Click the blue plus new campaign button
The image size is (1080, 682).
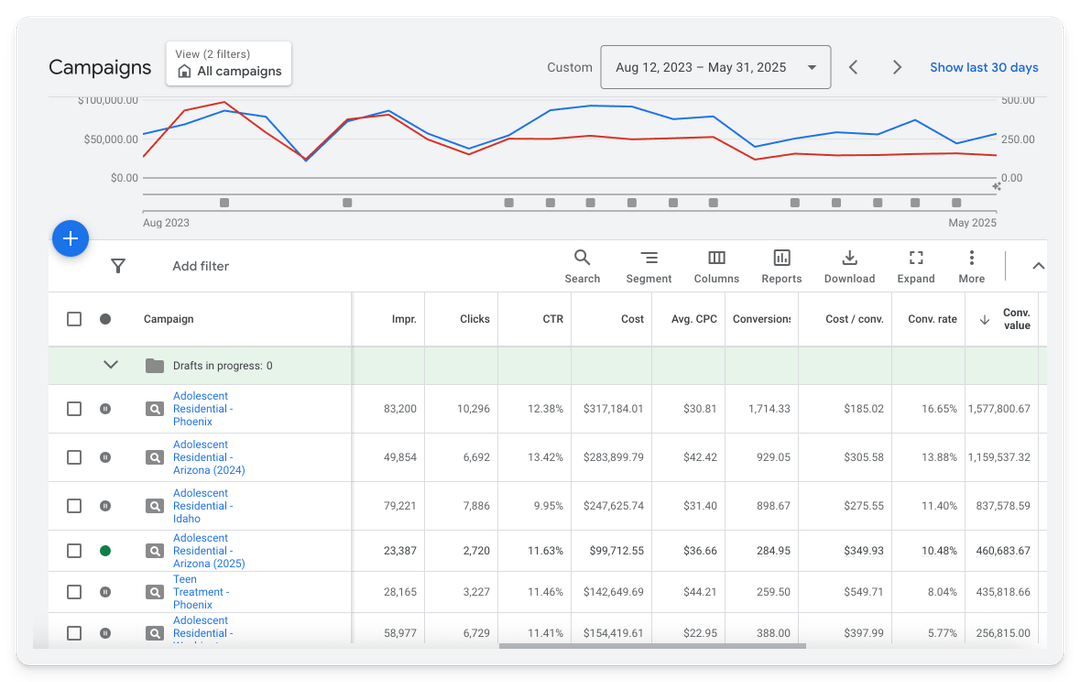70,239
